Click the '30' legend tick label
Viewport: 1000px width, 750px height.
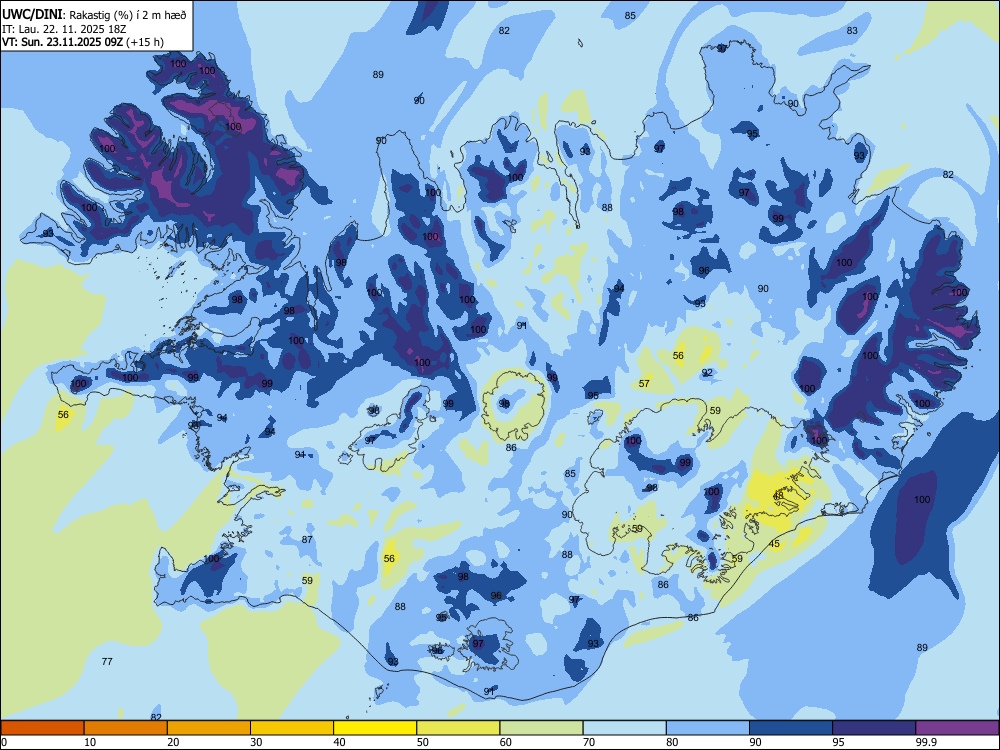[256, 742]
